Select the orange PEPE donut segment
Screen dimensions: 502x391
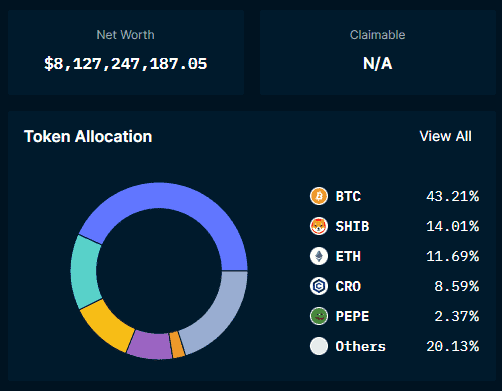[177, 345]
